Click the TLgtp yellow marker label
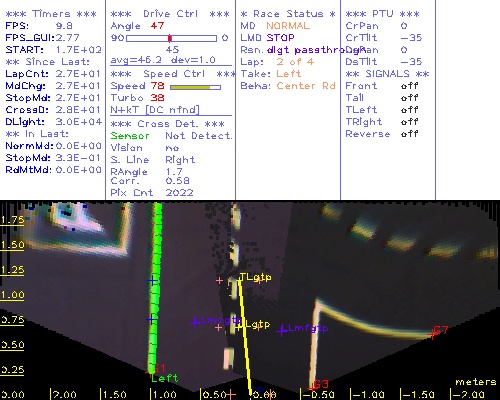The height and width of the screenshot is (400, 500). 256,277
